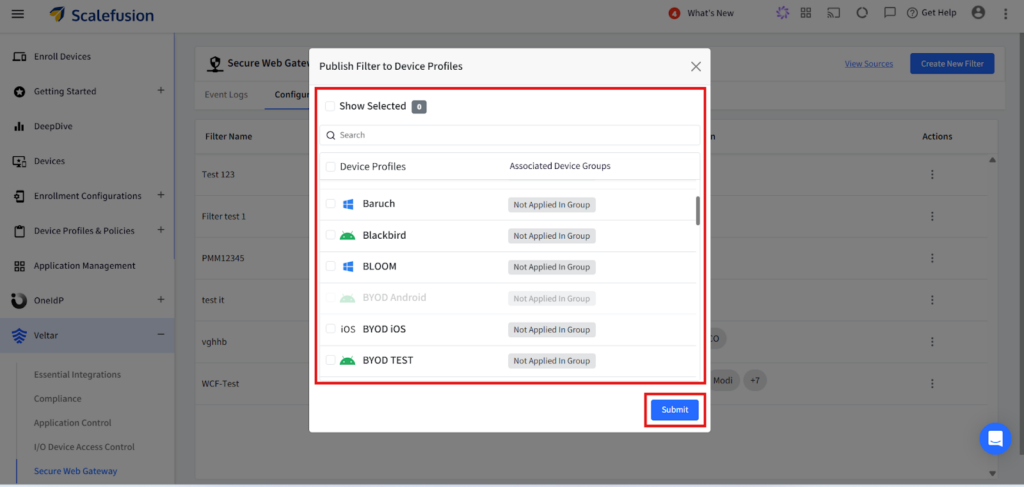Click the Scalefusion logo
1024x487 pixels.
point(102,14)
